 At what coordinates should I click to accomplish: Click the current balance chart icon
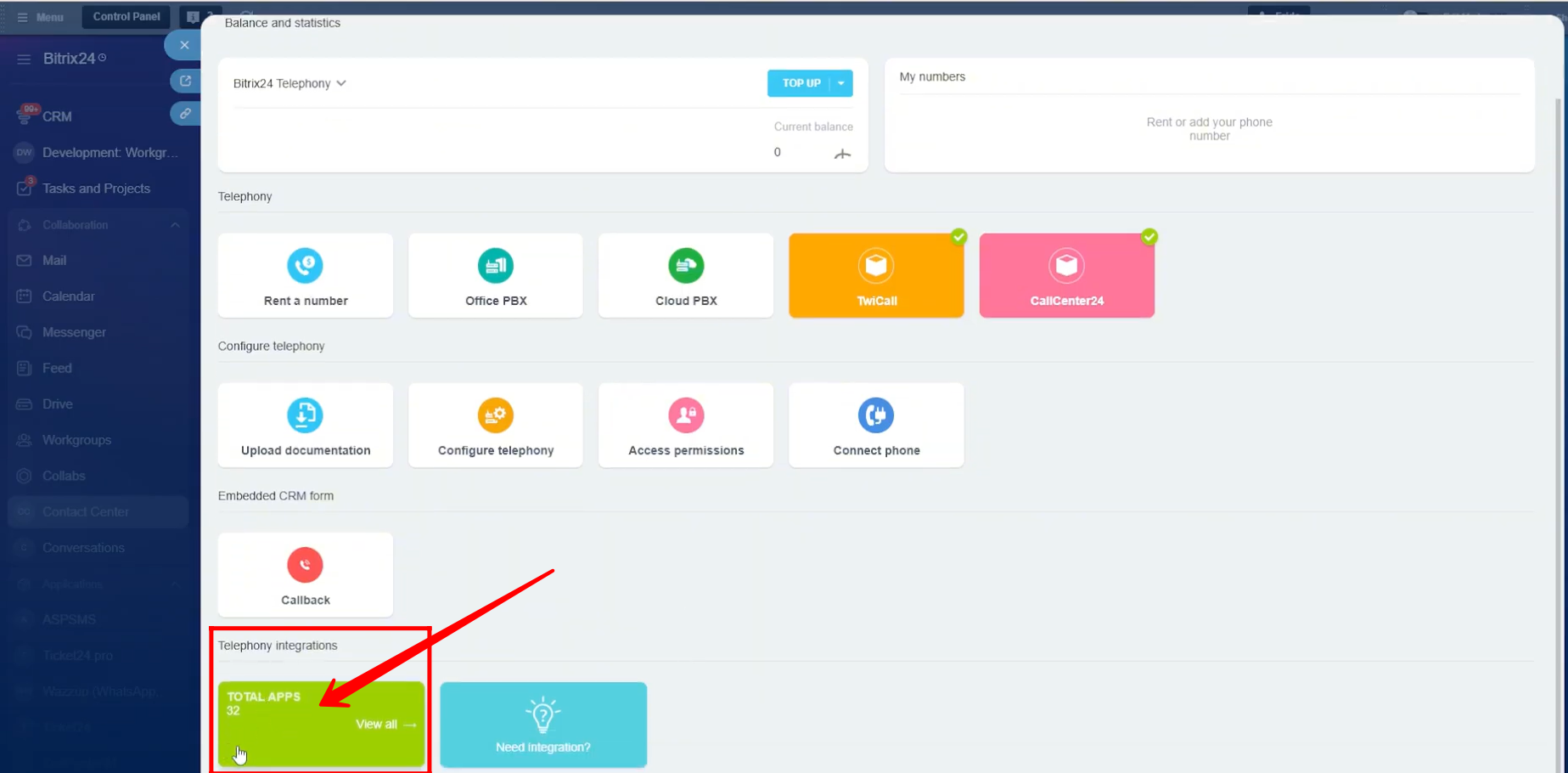click(x=842, y=154)
